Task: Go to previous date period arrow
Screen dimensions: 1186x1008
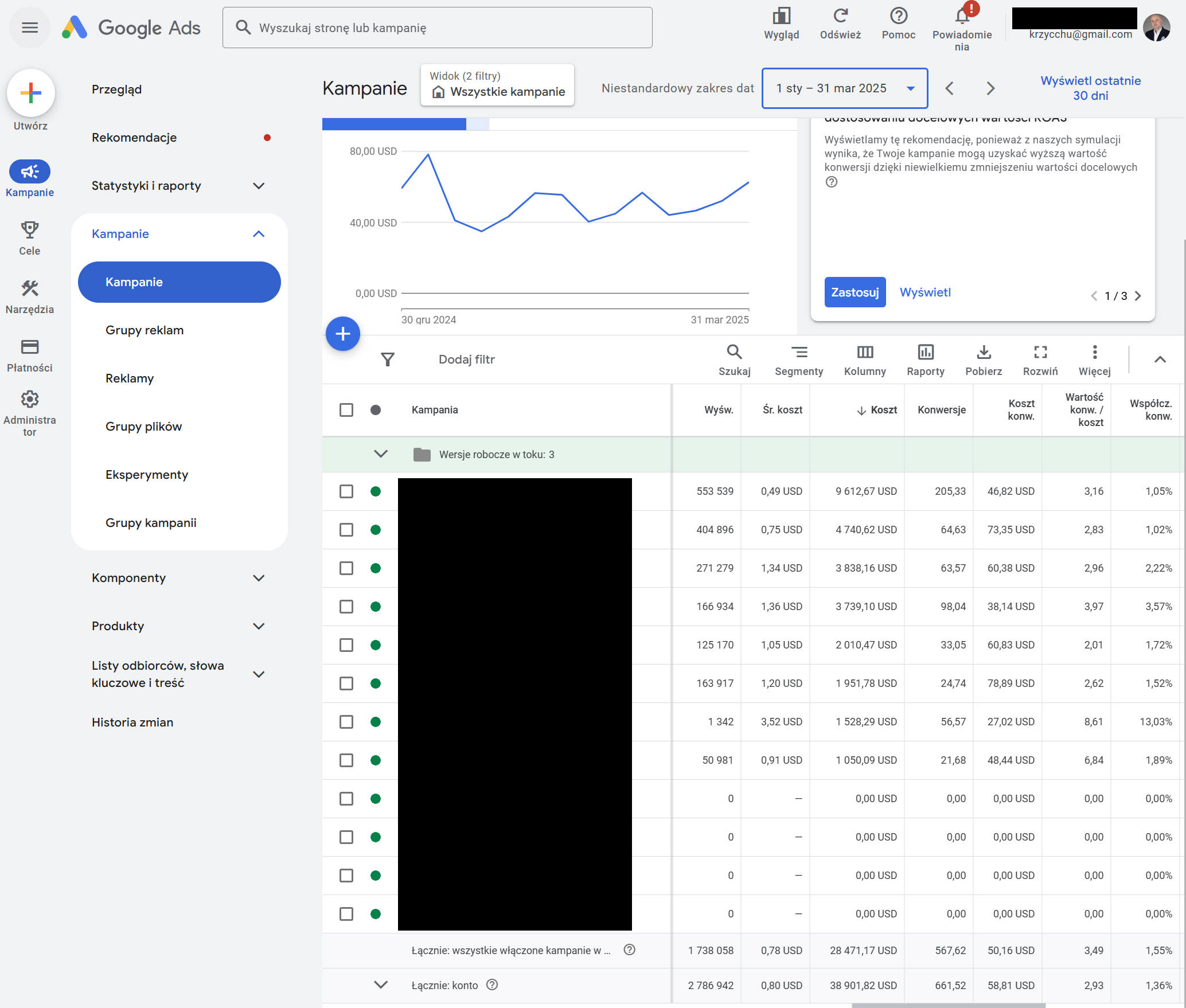Action: coord(949,88)
